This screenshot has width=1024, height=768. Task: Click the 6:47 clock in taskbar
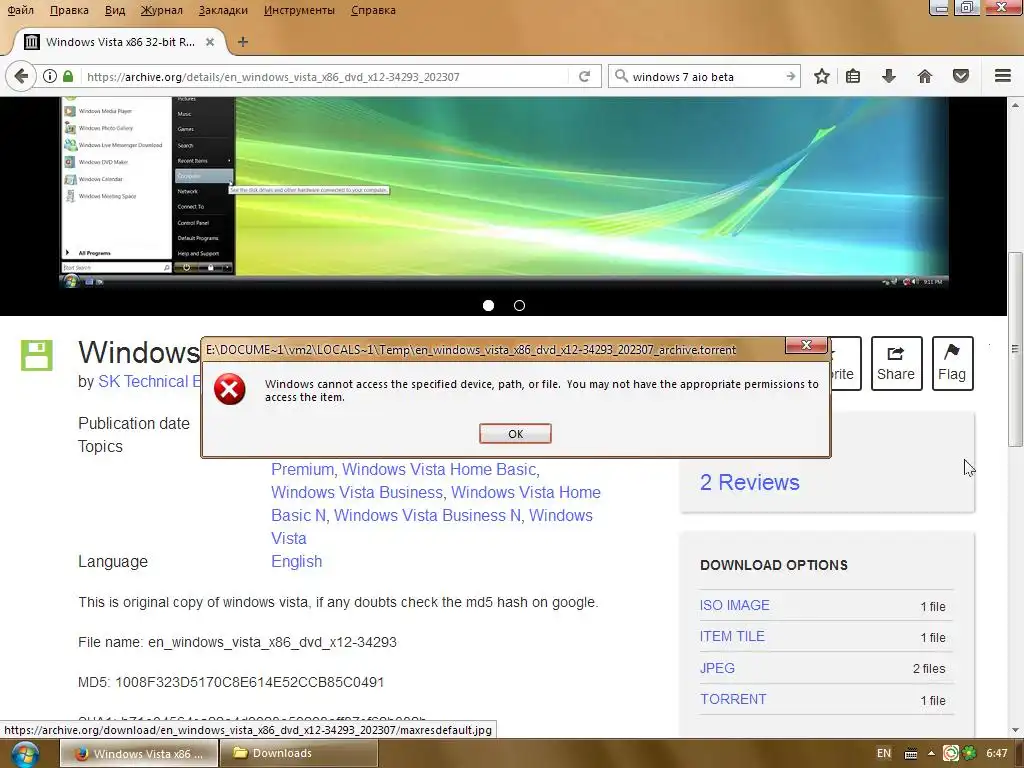coord(997,754)
